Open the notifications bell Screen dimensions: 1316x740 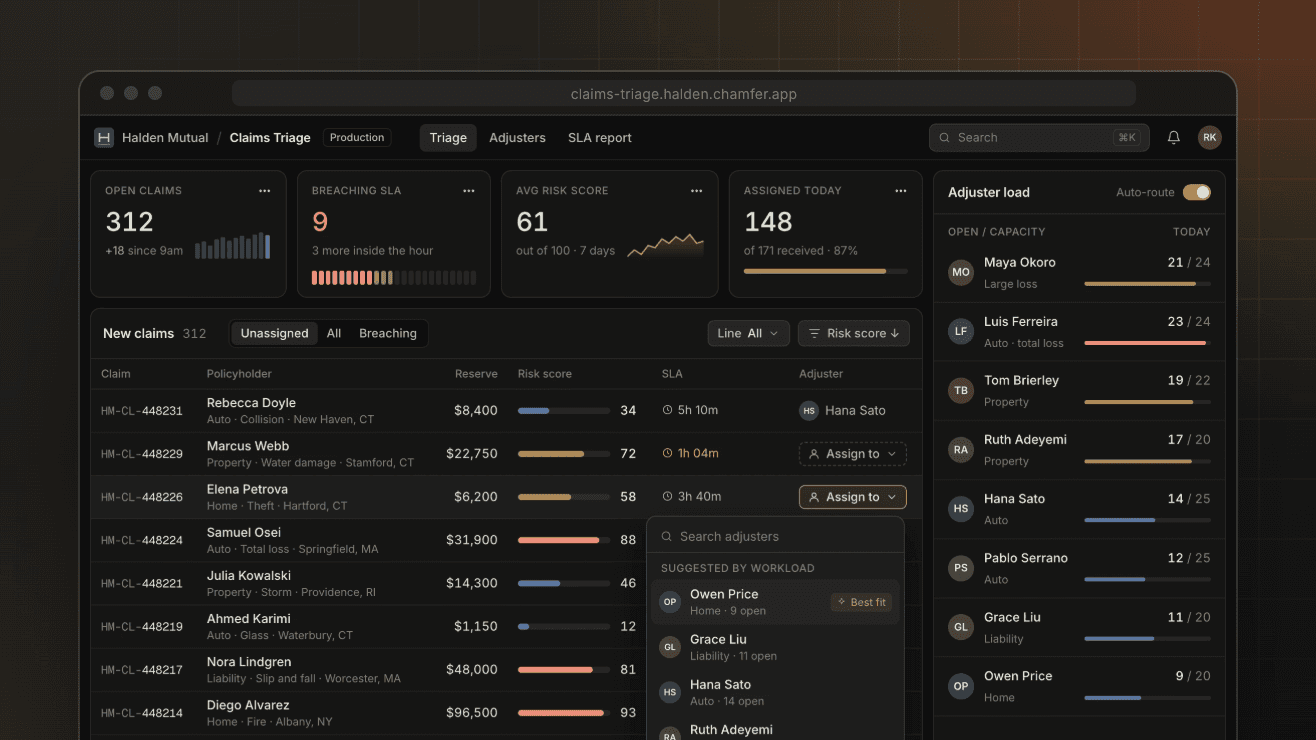pyautogui.click(x=1174, y=138)
